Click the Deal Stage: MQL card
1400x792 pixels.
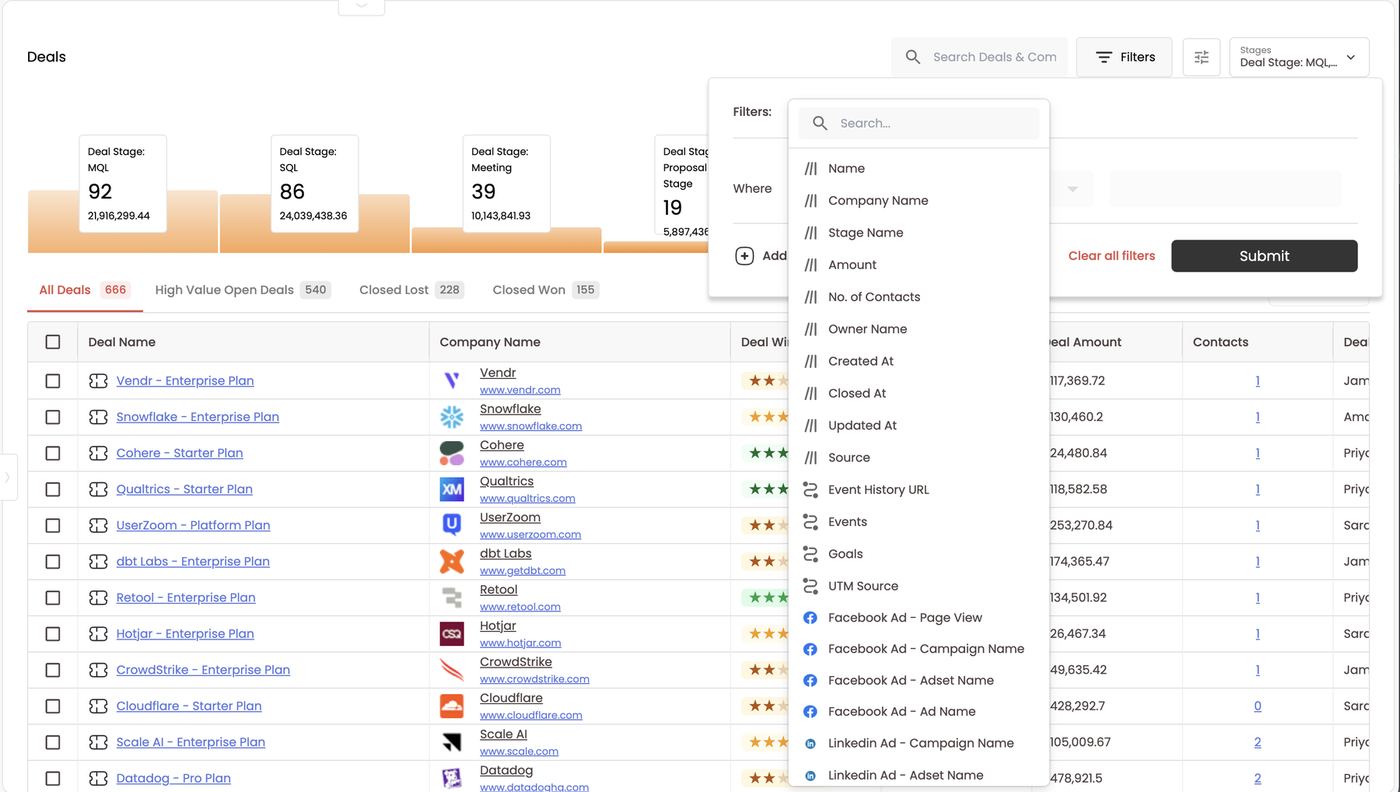[122, 184]
